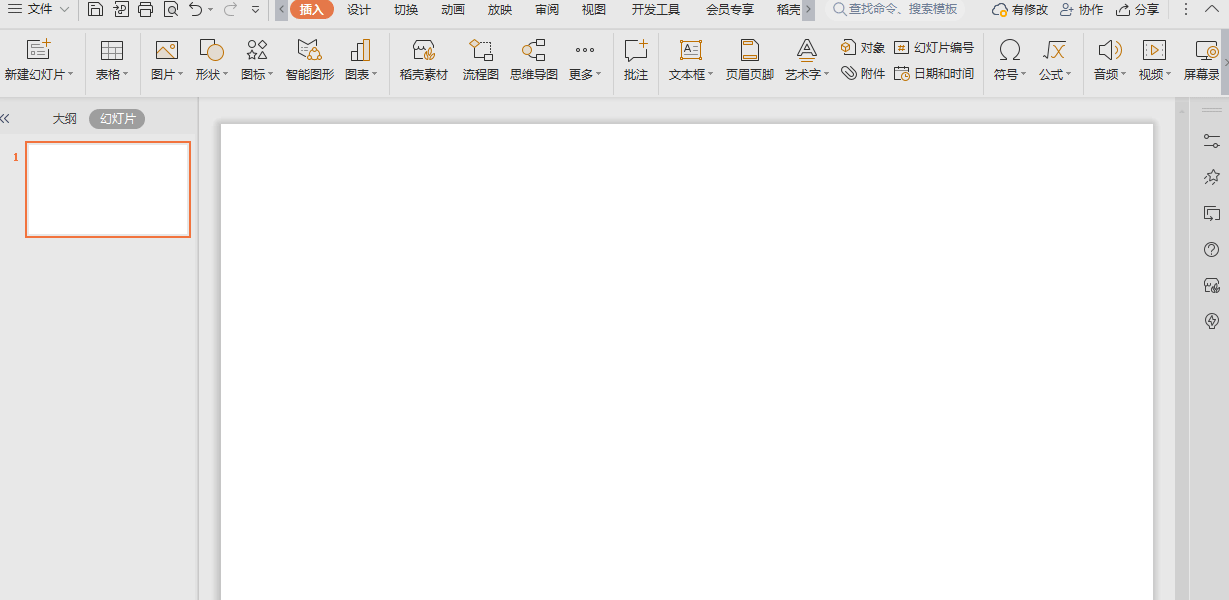The height and width of the screenshot is (600, 1229).
Task: Click the lightning bolt icon in right sidebar
Action: tap(1212, 321)
